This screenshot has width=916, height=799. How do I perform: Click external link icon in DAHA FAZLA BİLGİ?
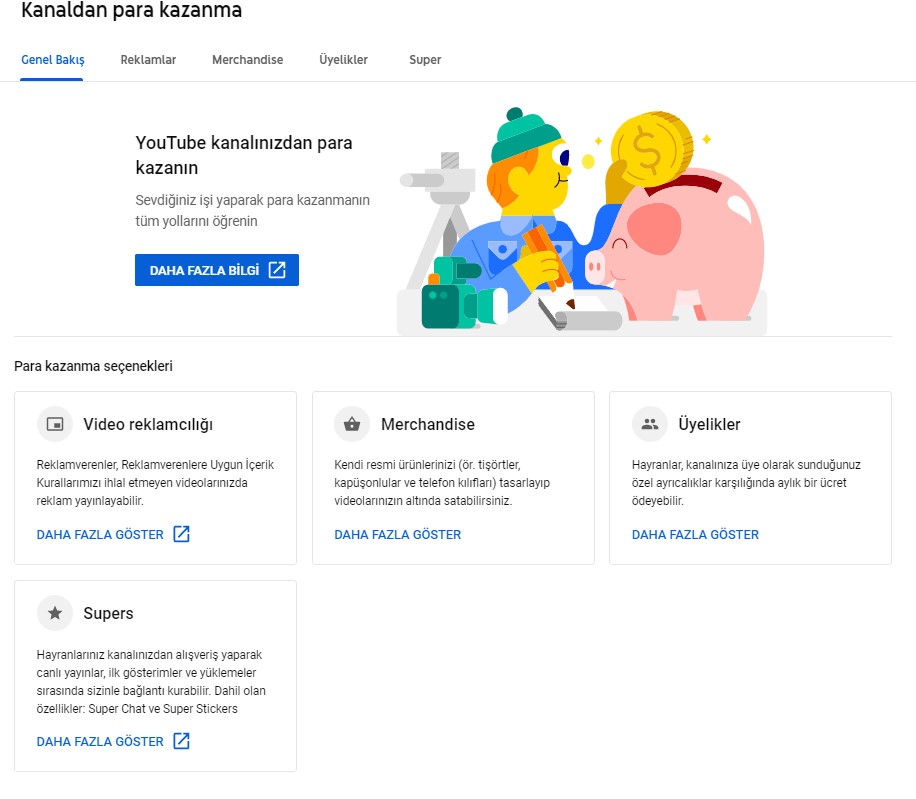[x=277, y=270]
